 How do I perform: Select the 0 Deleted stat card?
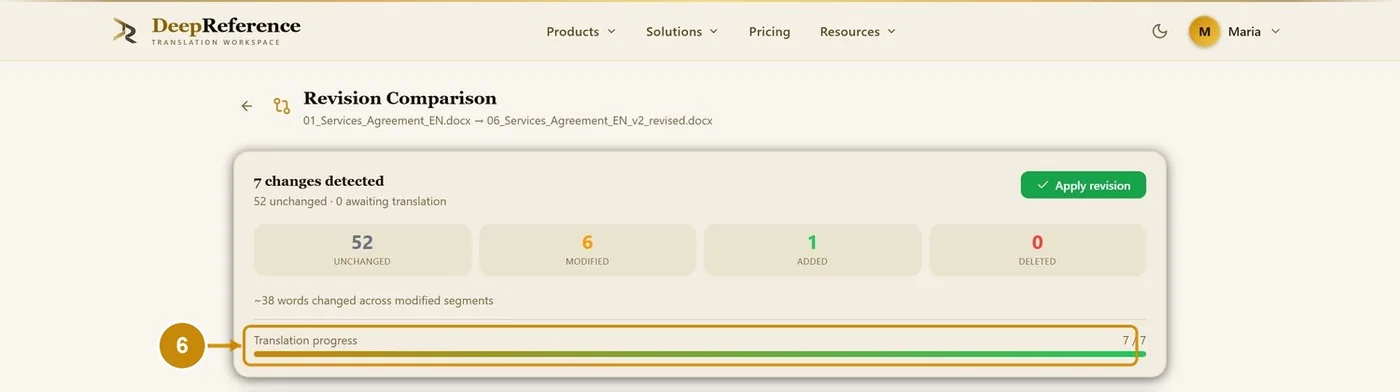(x=1037, y=250)
